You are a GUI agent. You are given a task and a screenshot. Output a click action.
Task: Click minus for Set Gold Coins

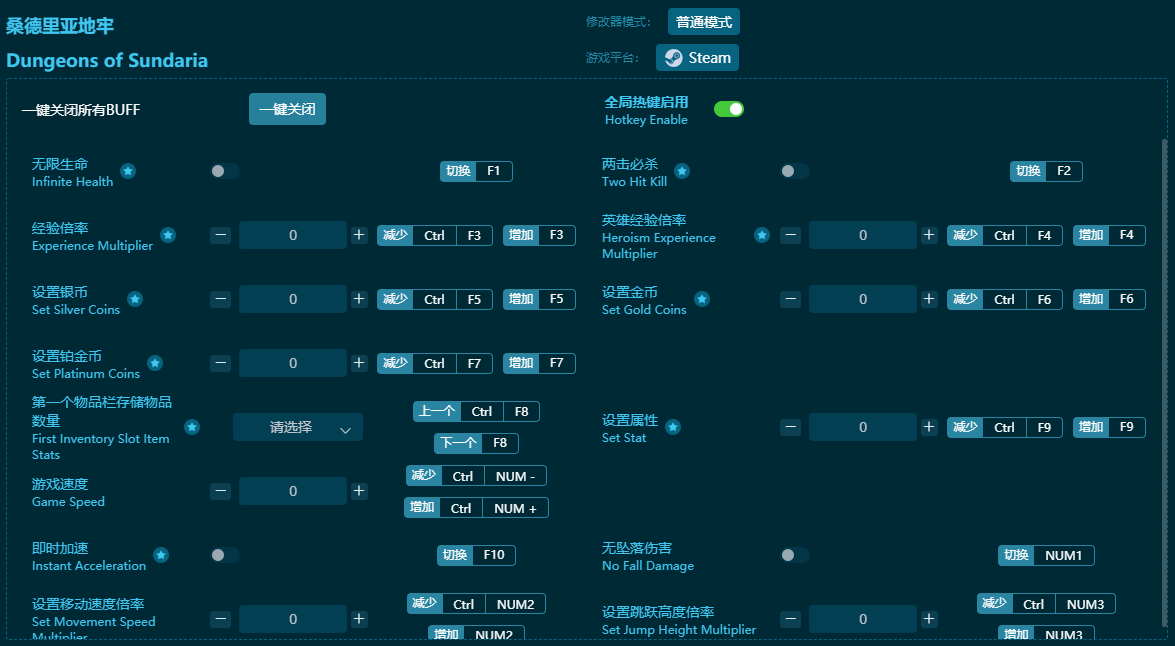791,299
